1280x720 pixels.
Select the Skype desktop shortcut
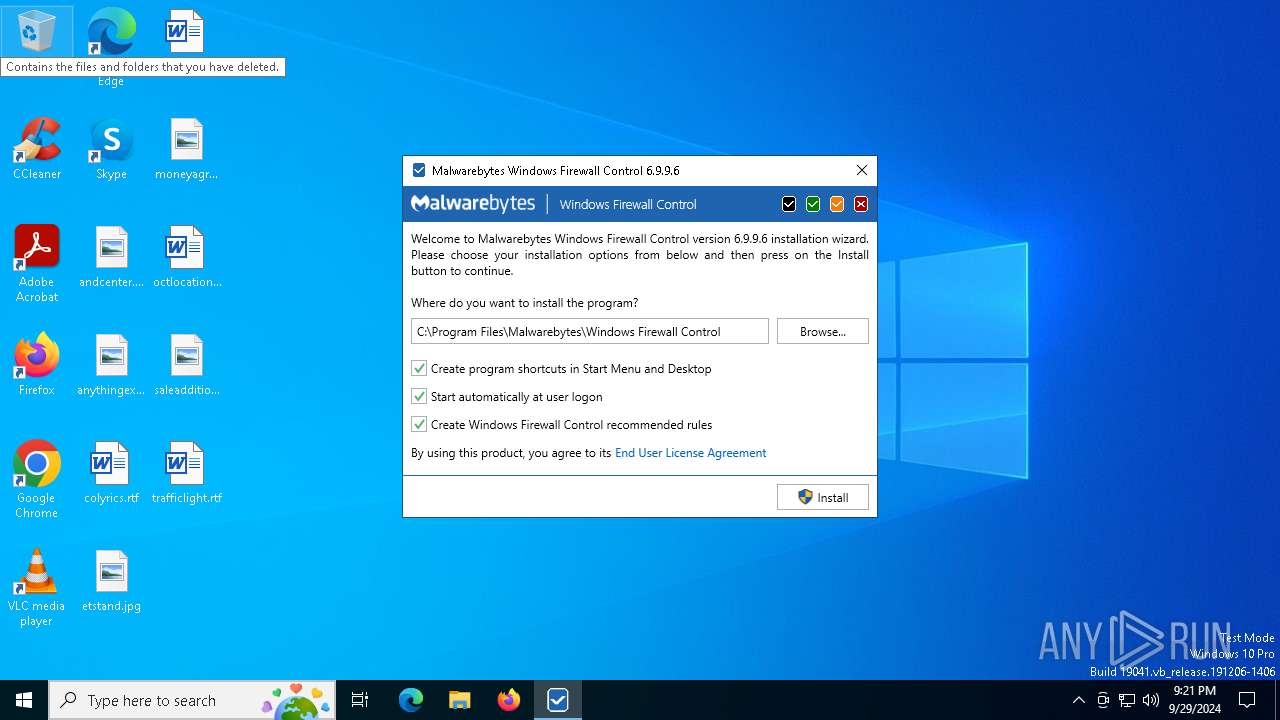111,150
